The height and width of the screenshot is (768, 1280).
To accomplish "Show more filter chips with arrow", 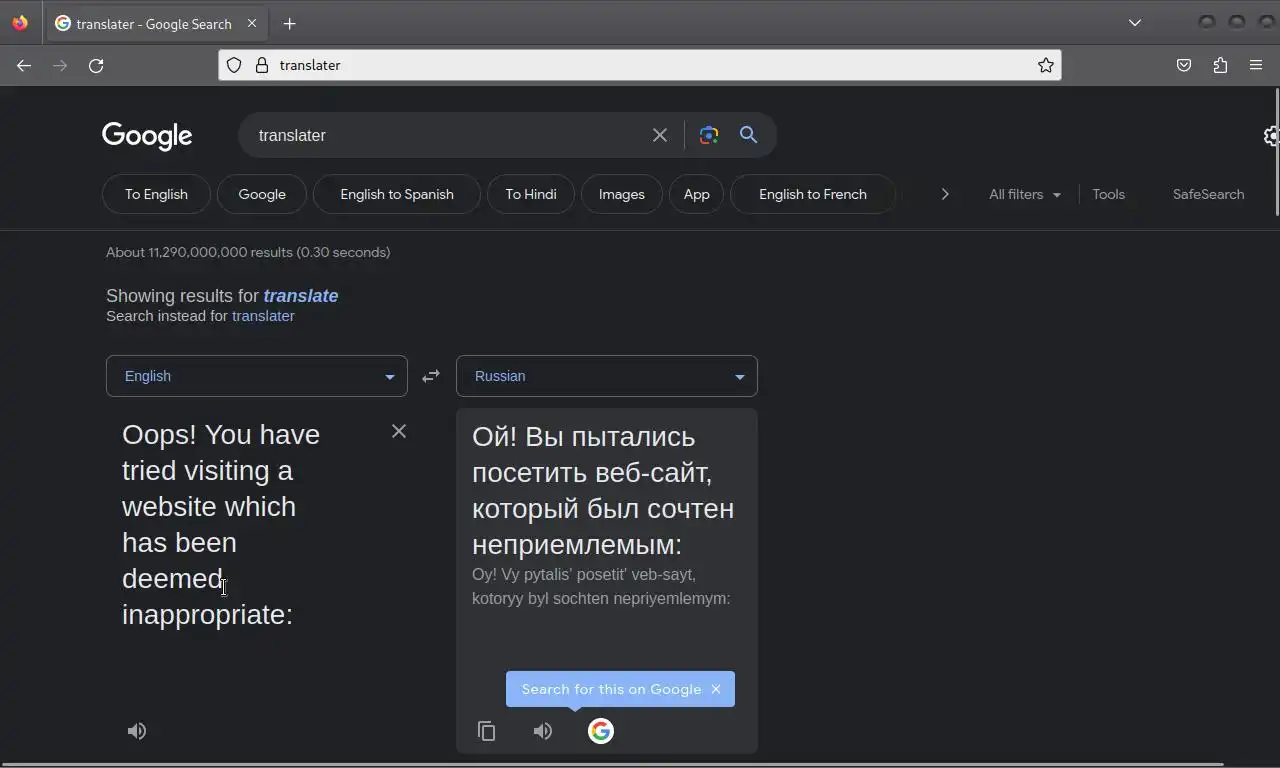I will click(945, 194).
